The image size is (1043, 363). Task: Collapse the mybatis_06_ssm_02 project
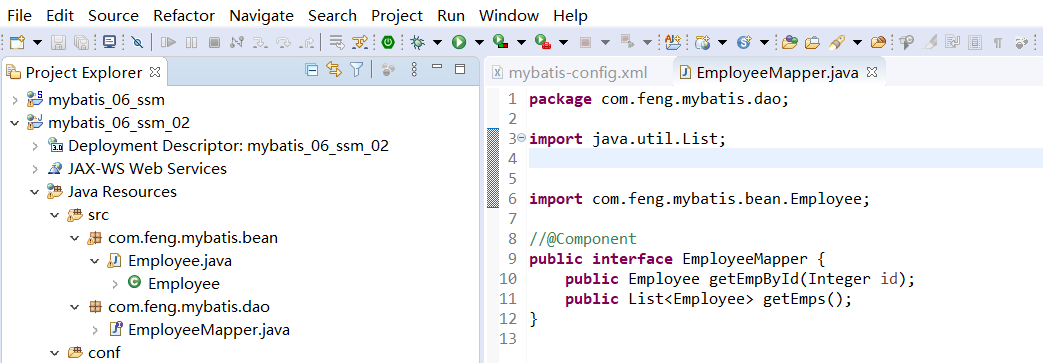pyautogui.click(x=15, y=123)
